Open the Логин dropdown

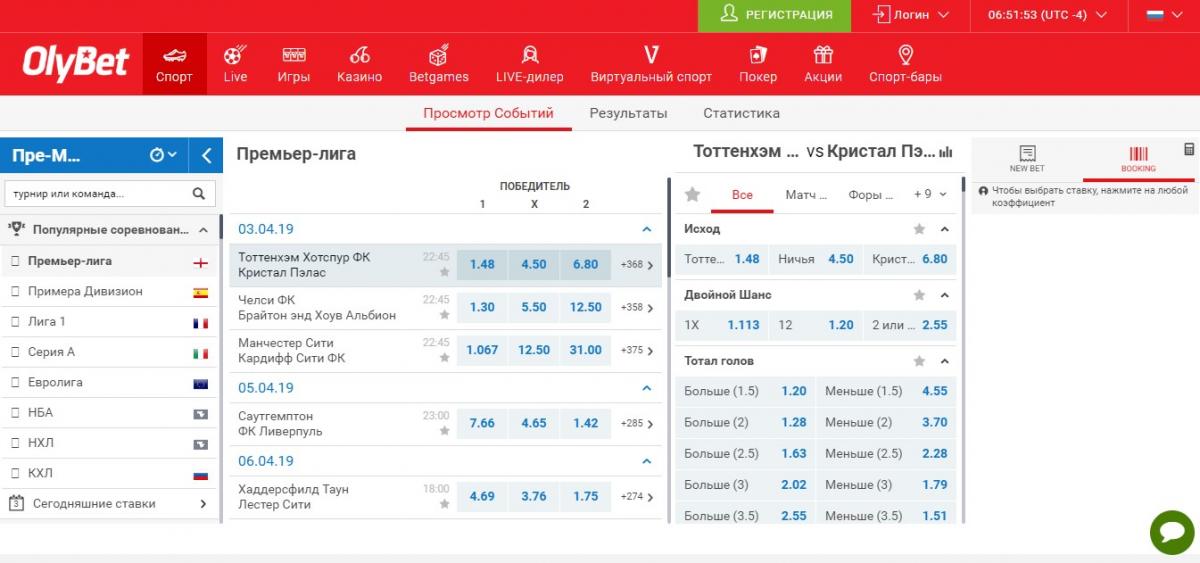point(910,15)
